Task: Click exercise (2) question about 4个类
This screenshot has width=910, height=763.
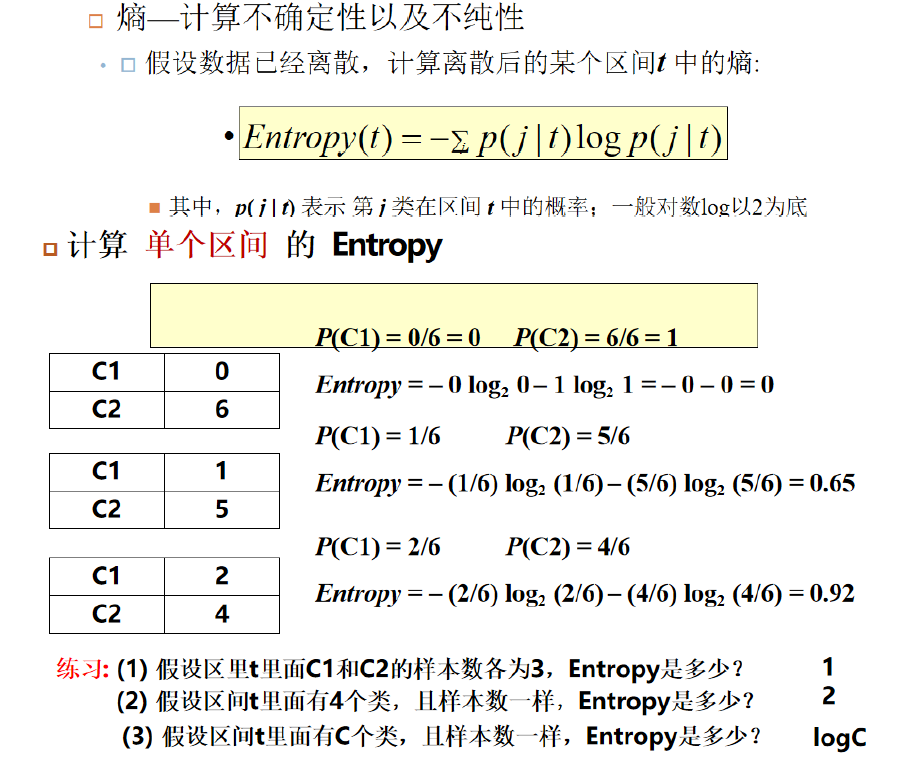Action: click(x=435, y=701)
